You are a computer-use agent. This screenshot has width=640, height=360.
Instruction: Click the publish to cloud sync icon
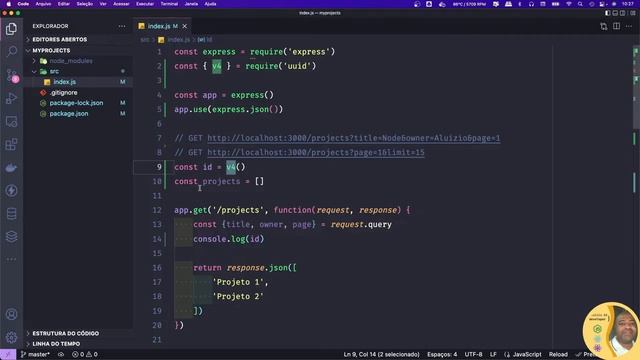click(61, 354)
